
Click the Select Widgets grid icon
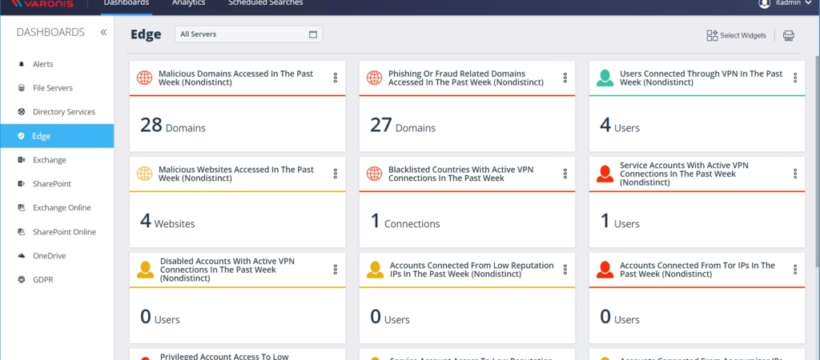click(712, 36)
